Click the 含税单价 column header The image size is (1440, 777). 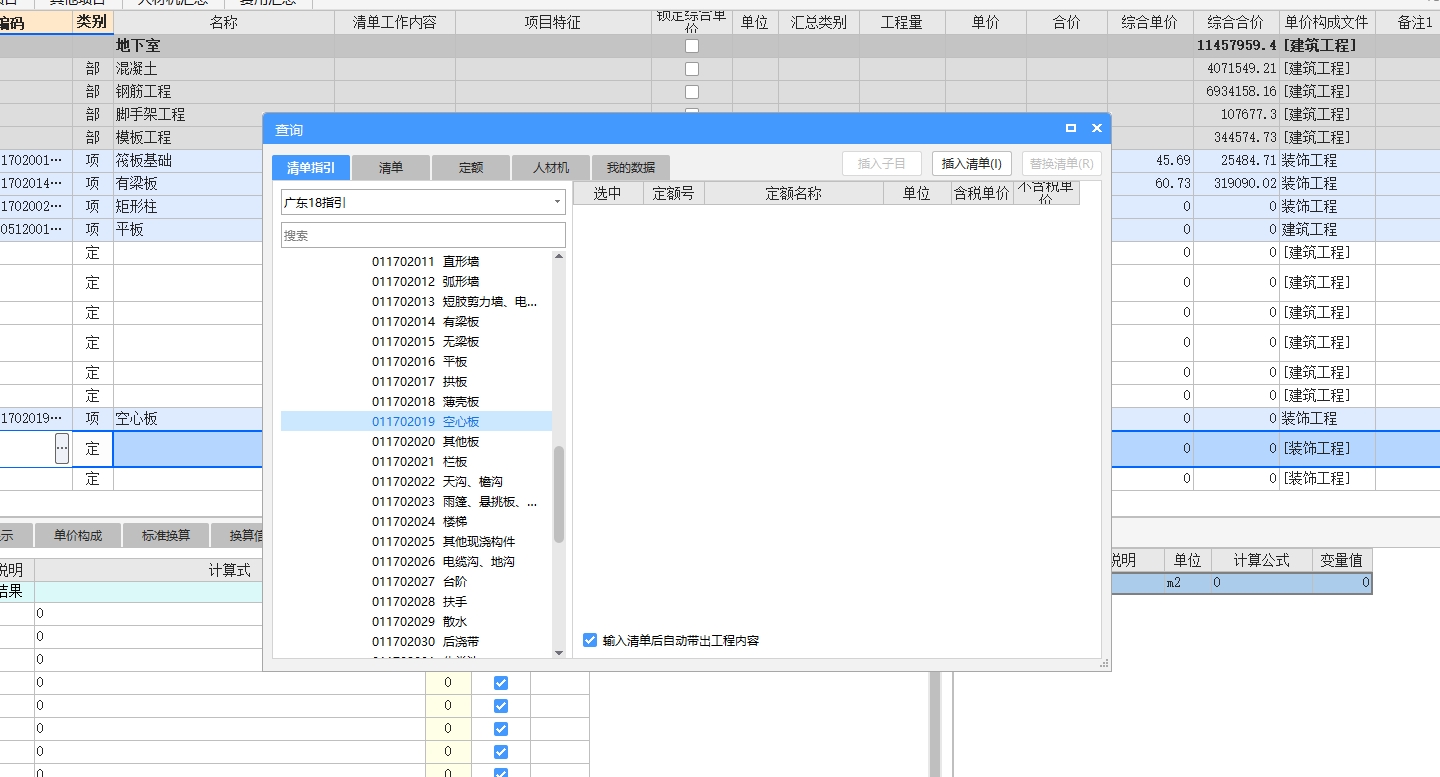pyautogui.click(x=982, y=193)
